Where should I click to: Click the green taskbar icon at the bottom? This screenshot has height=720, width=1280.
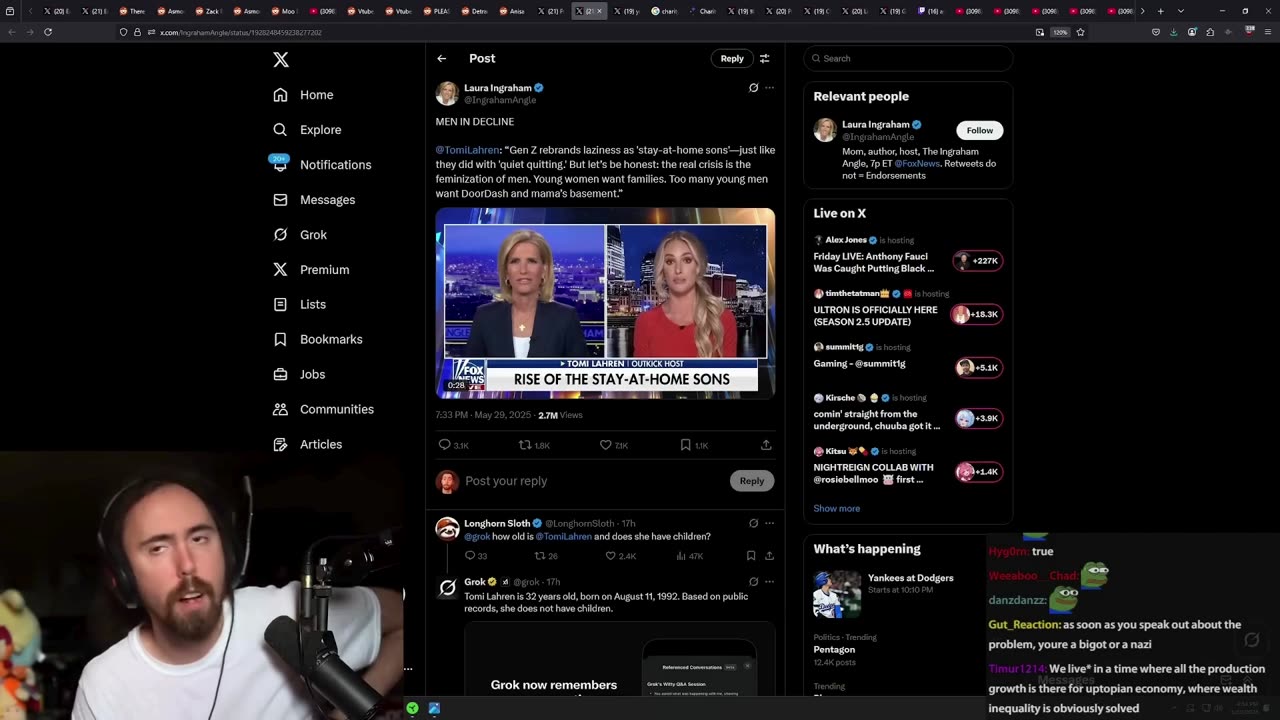point(412,708)
